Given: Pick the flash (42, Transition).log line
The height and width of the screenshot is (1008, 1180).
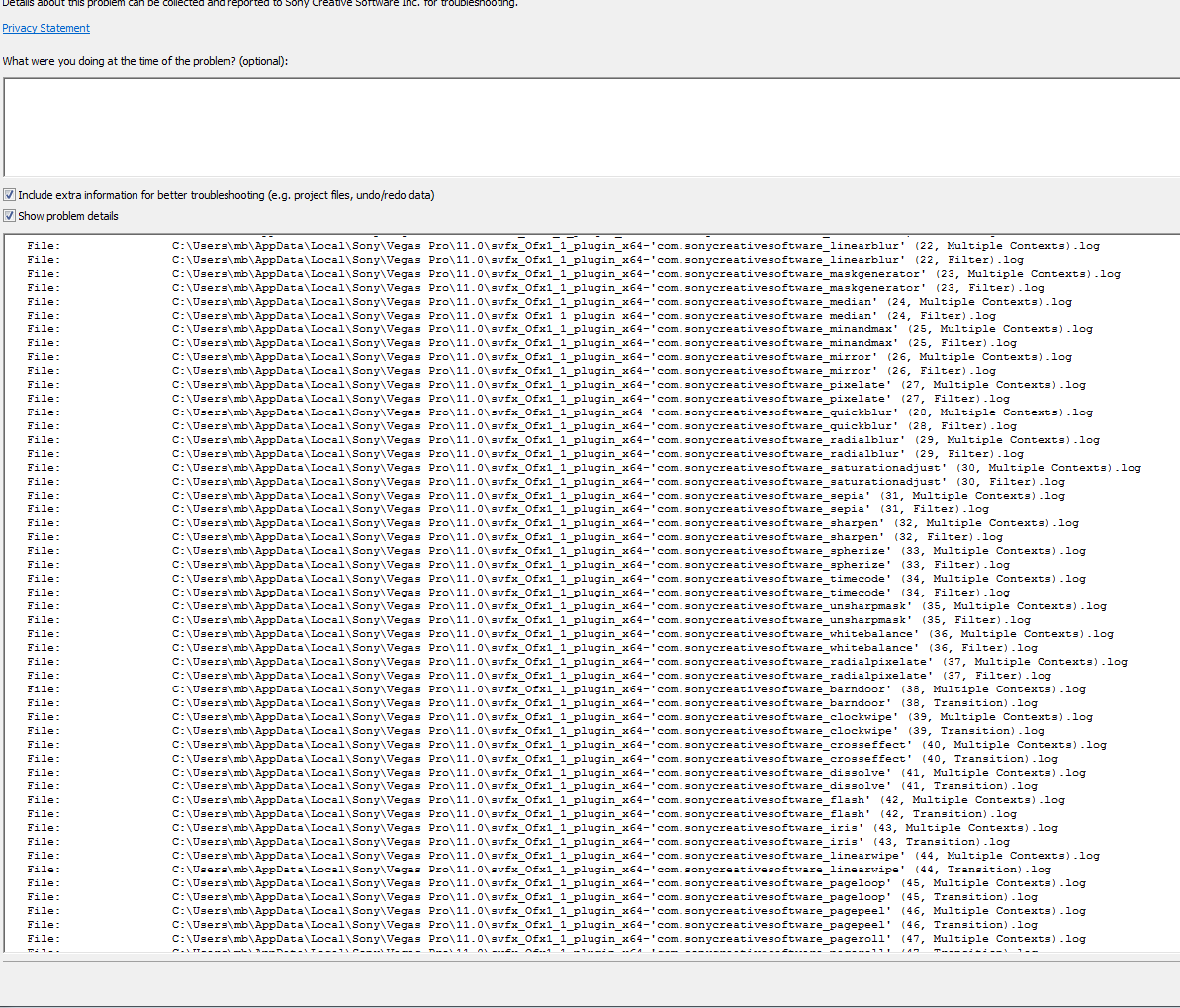Looking at the screenshot, I should tap(521, 814).
